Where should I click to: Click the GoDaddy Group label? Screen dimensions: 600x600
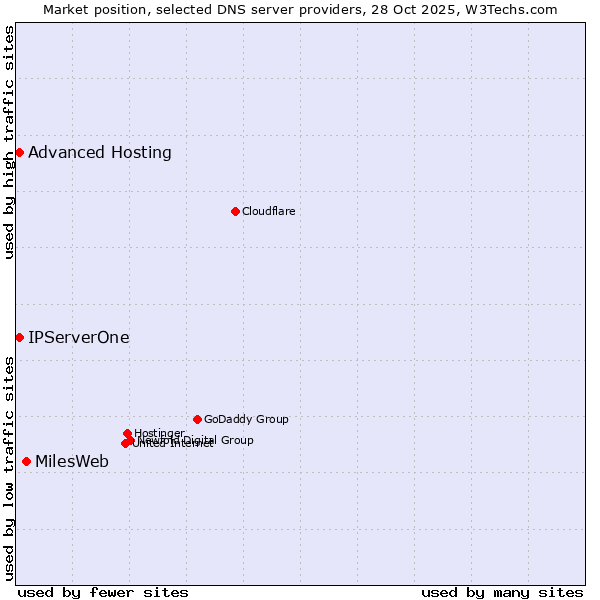click(246, 419)
